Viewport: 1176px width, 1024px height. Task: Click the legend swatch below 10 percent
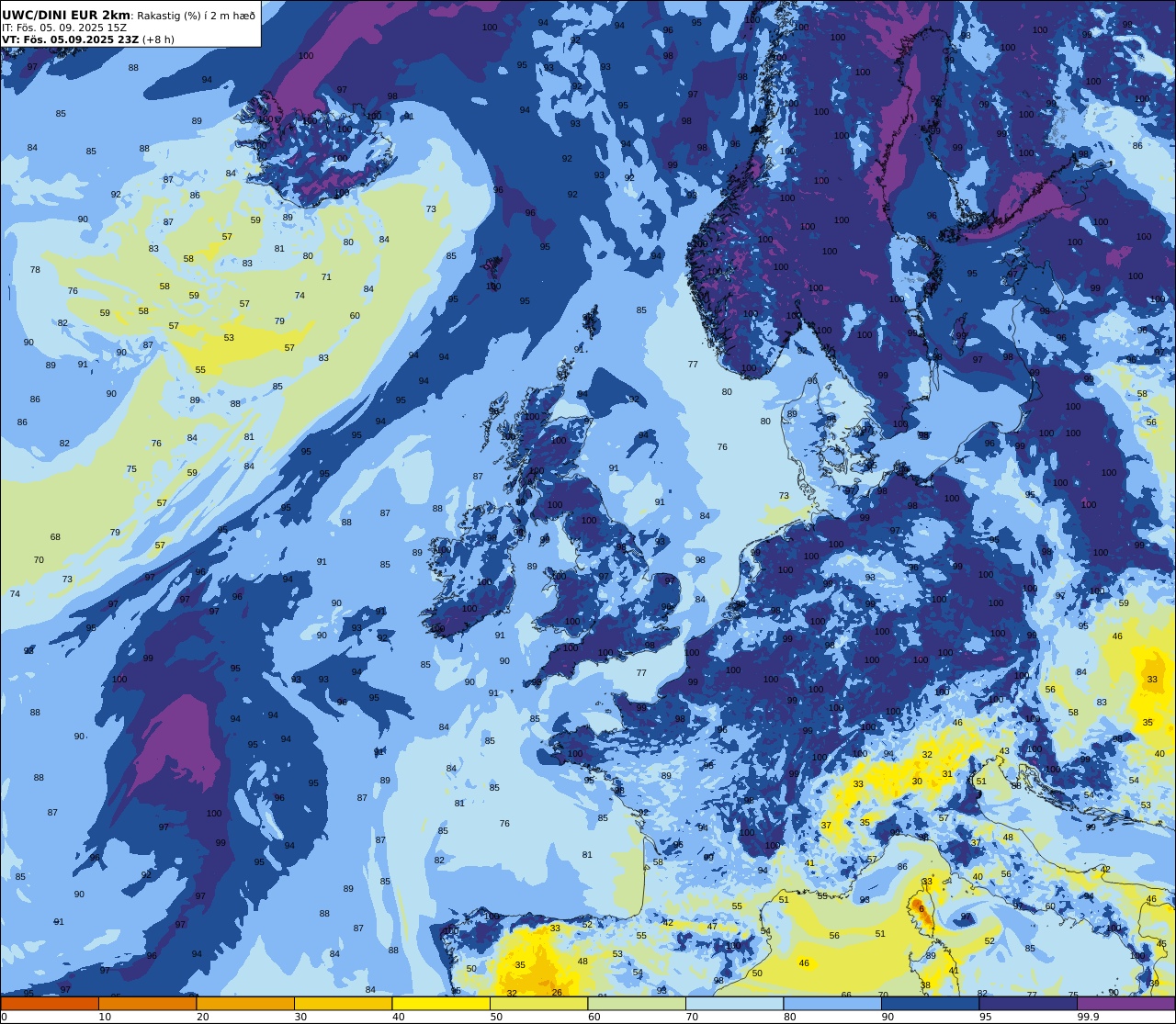coord(50,1003)
